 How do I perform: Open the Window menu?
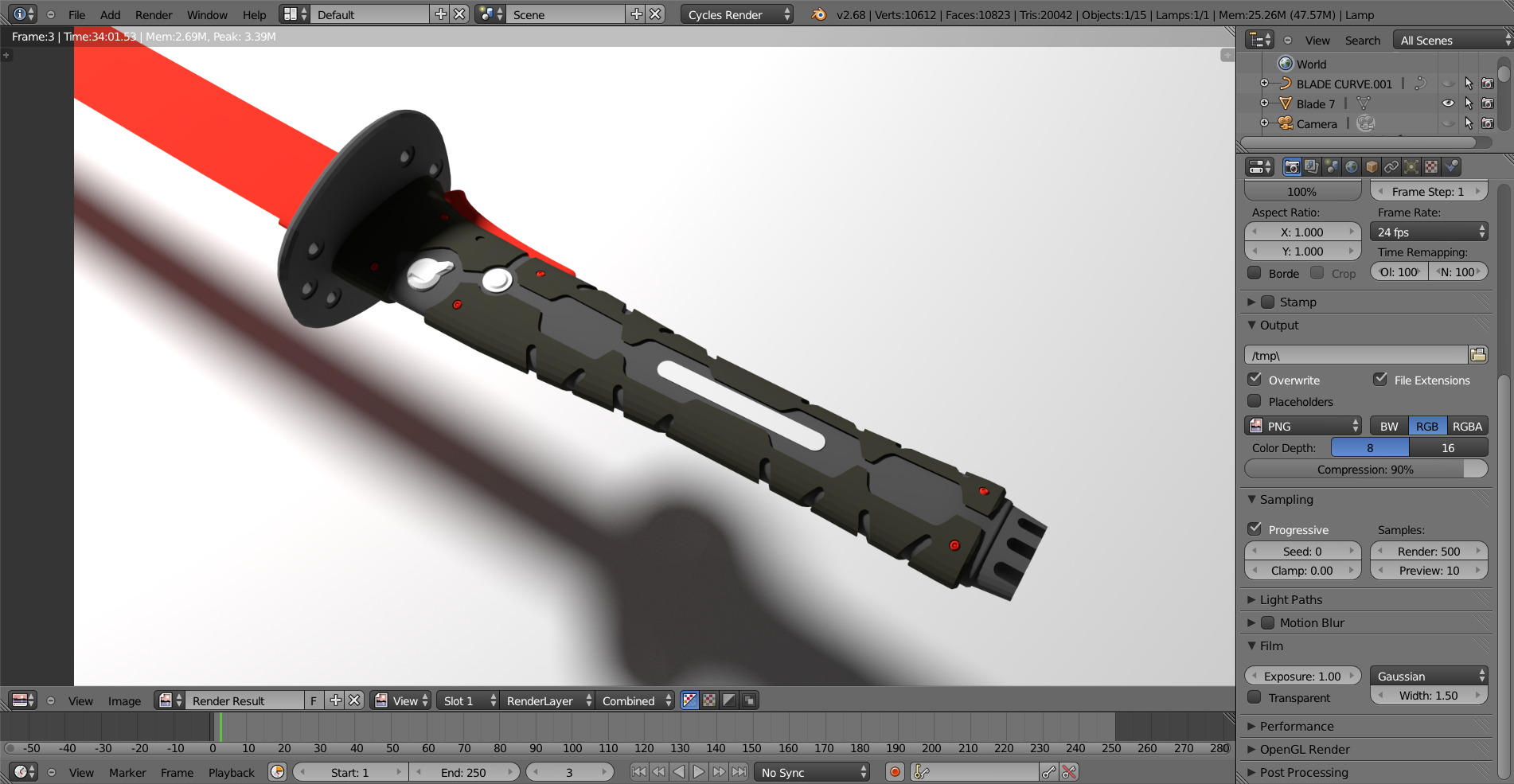click(x=207, y=14)
